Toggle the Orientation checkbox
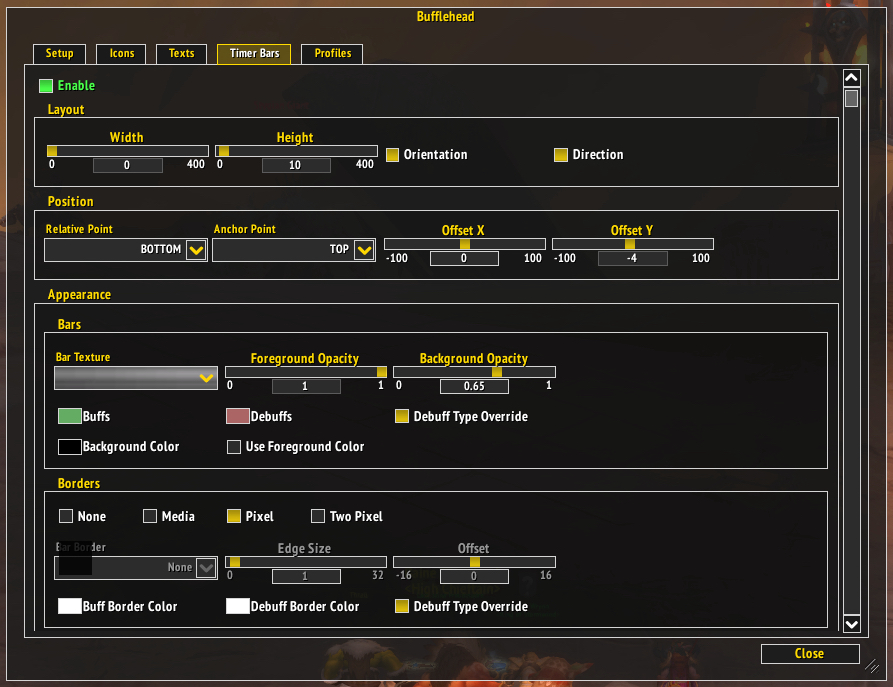893x687 pixels. pos(393,155)
